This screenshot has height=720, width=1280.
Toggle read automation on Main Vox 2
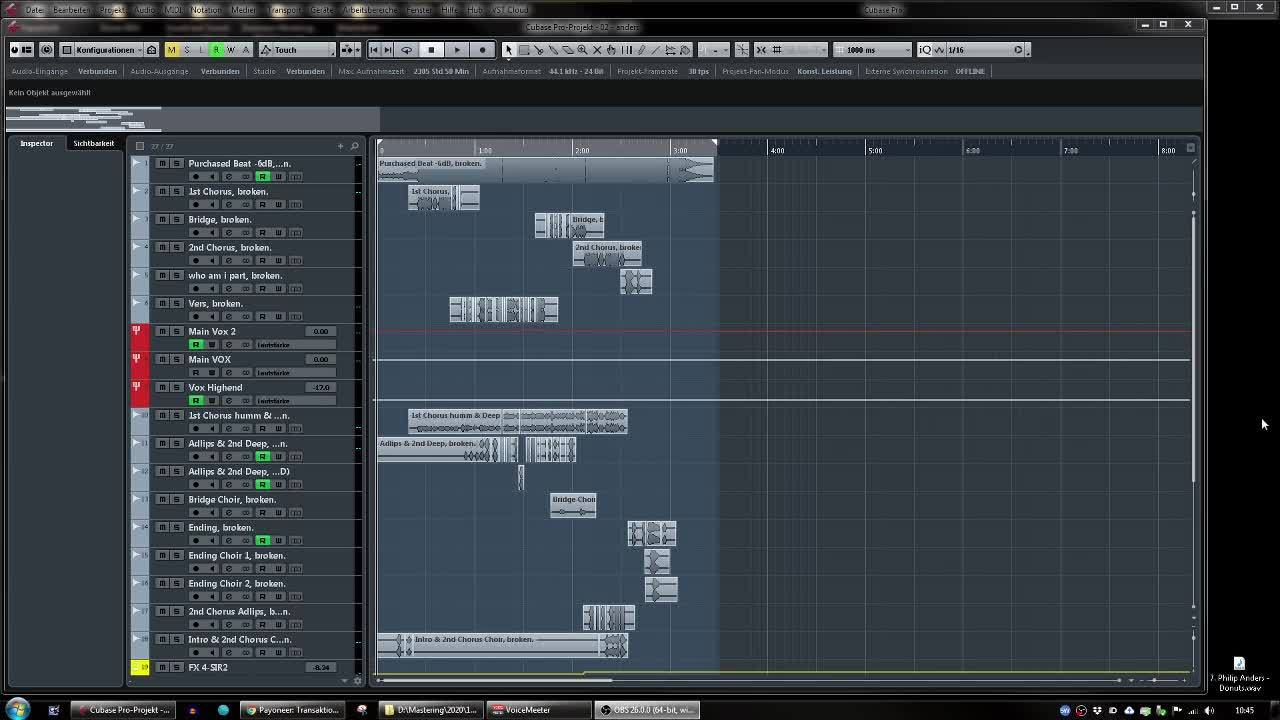(196, 345)
